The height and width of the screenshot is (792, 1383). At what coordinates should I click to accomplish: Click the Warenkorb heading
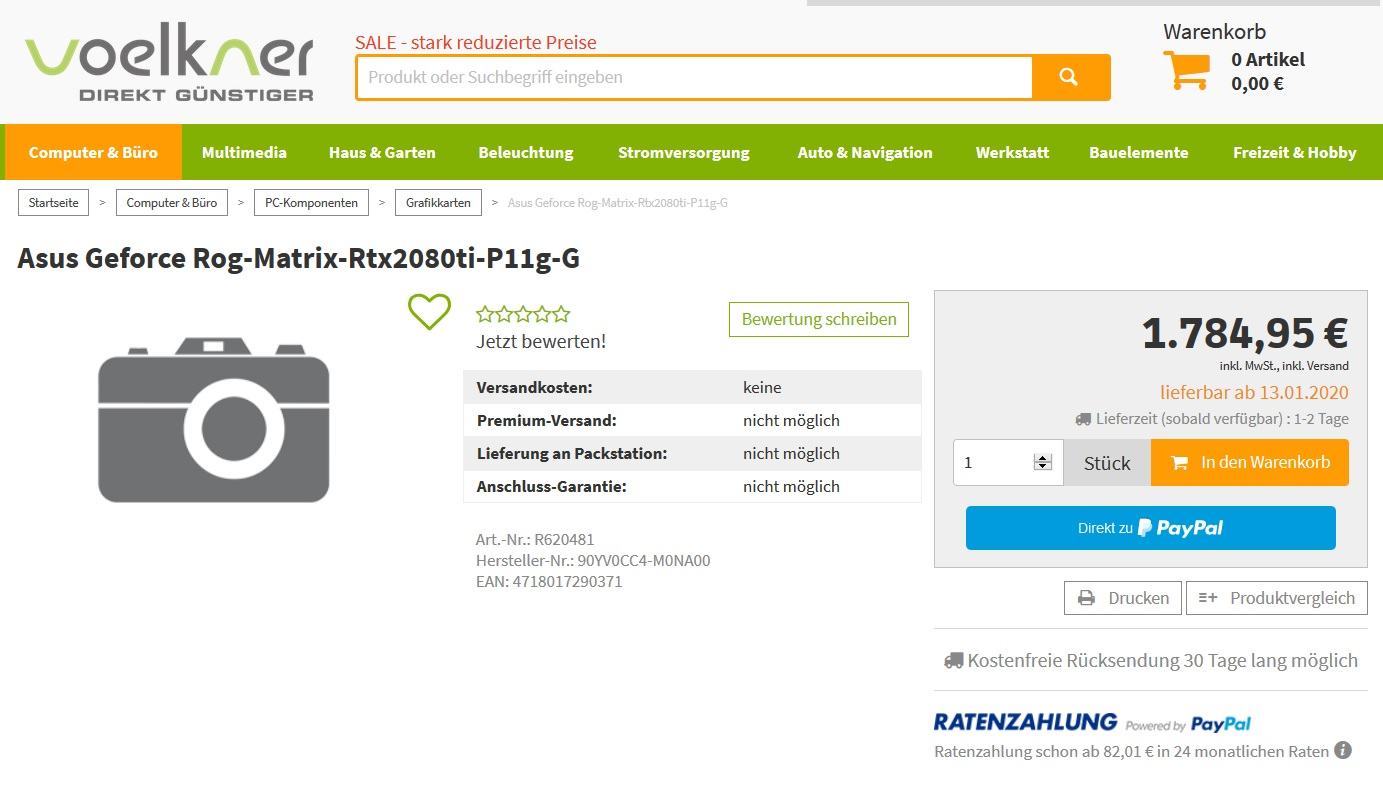click(x=1214, y=31)
